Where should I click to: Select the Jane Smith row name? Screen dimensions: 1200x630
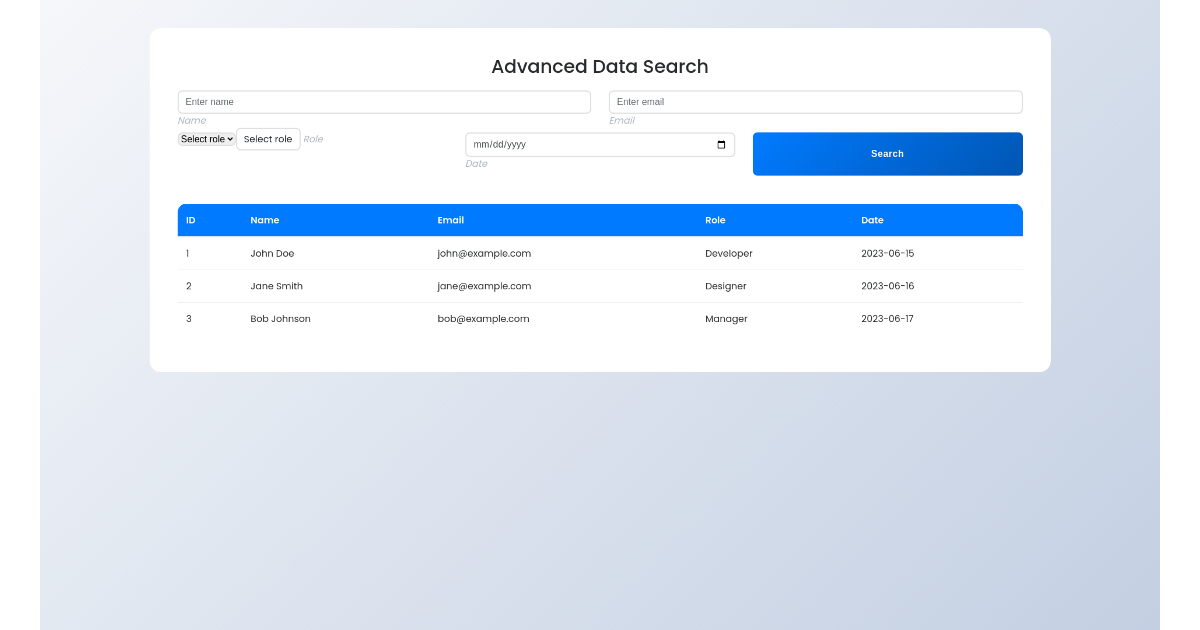(x=276, y=286)
